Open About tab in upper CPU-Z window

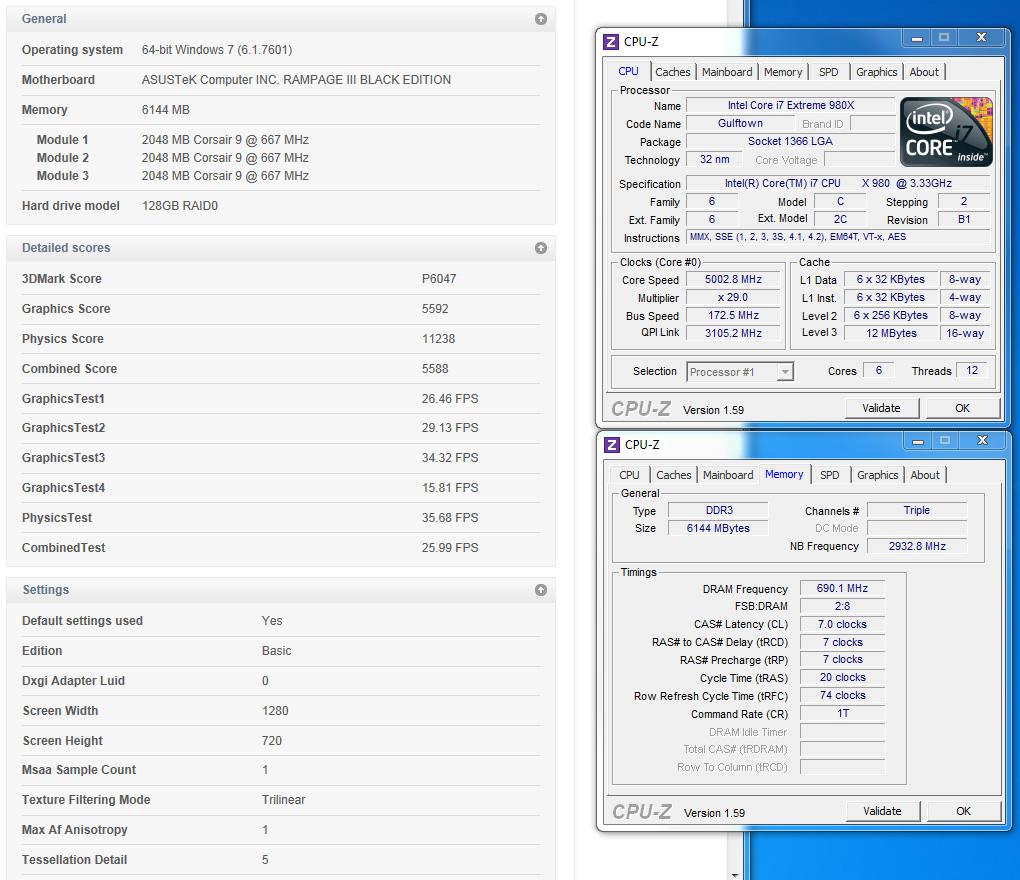[x=924, y=72]
